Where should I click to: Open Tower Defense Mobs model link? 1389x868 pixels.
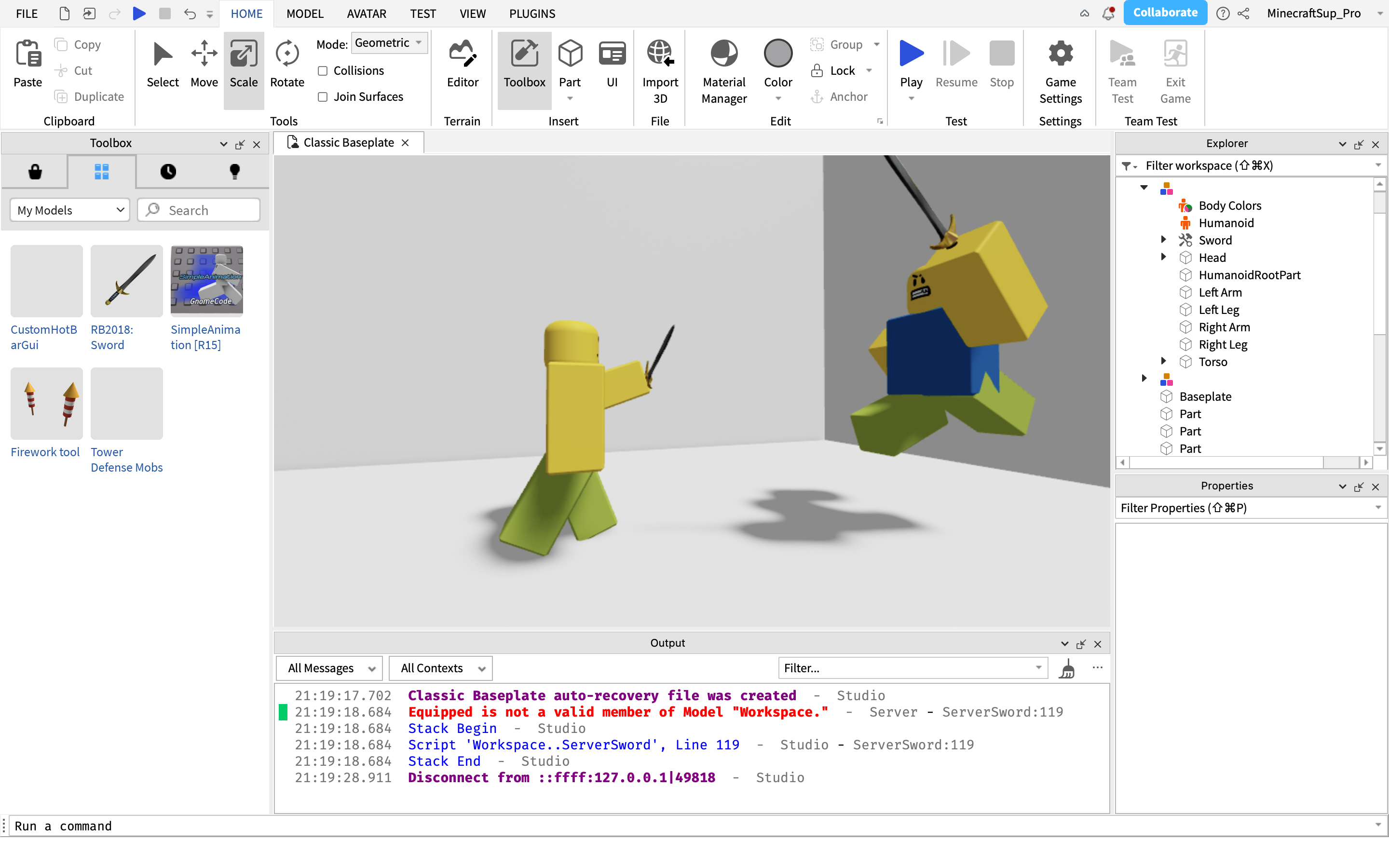[x=126, y=460]
